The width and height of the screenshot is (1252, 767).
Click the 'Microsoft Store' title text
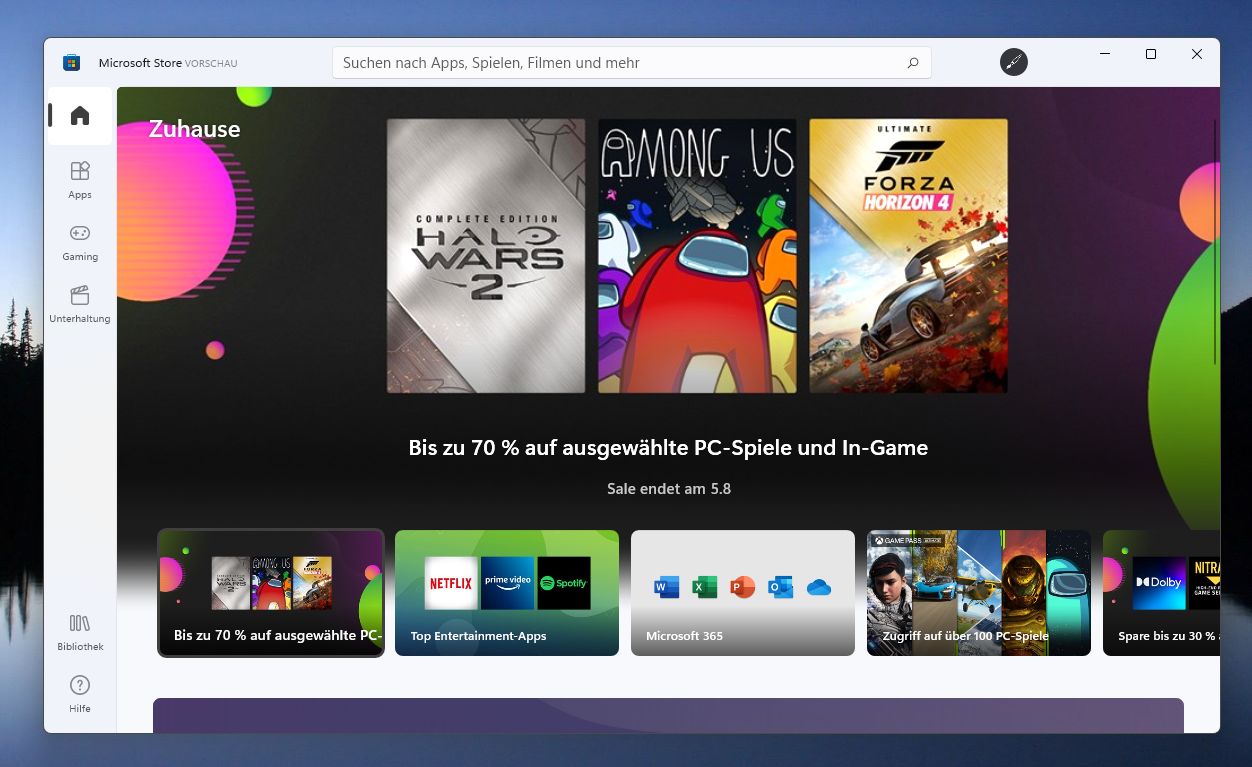click(140, 63)
